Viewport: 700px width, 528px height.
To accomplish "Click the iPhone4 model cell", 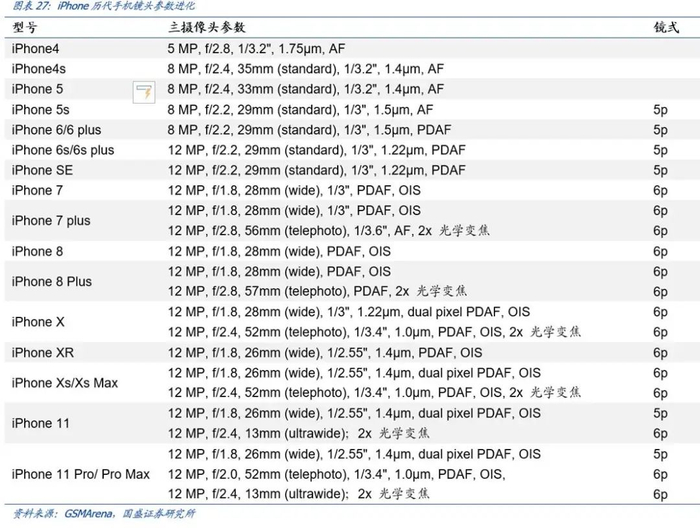I will [35, 49].
